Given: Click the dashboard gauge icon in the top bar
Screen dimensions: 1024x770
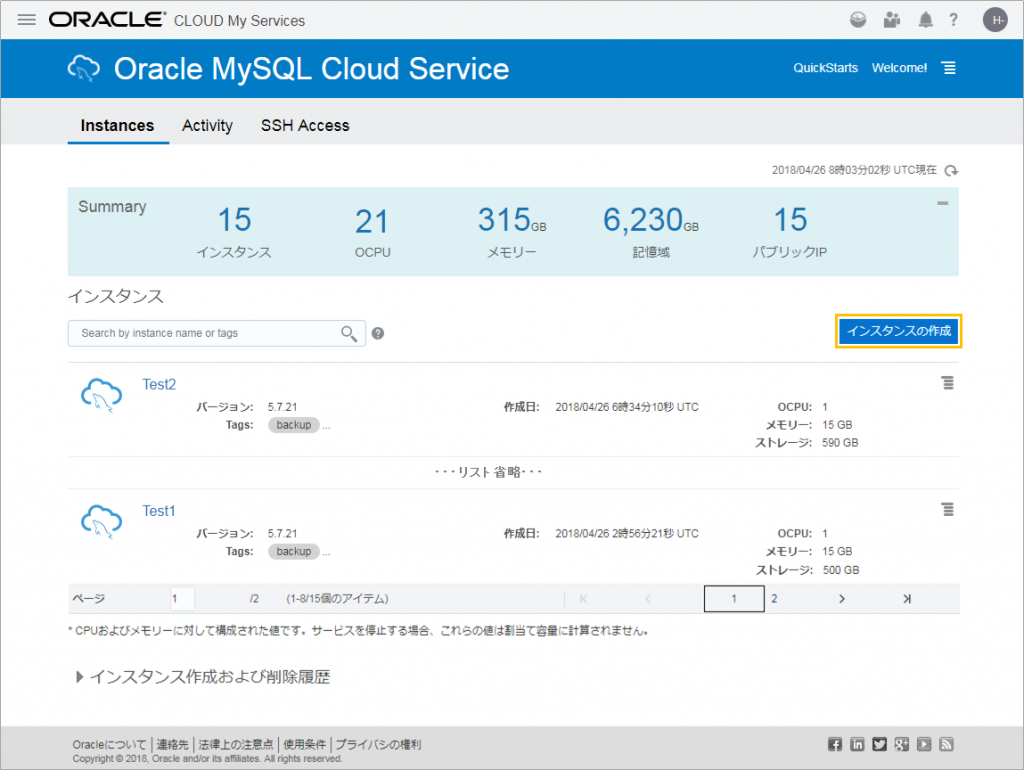Looking at the screenshot, I should point(857,19).
